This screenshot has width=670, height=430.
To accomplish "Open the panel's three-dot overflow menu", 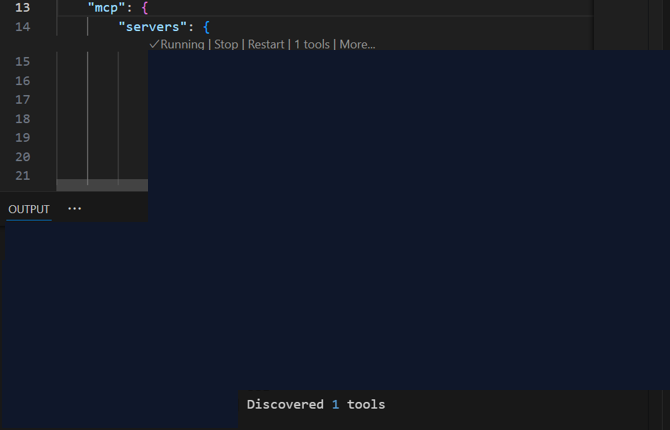I will click(74, 209).
